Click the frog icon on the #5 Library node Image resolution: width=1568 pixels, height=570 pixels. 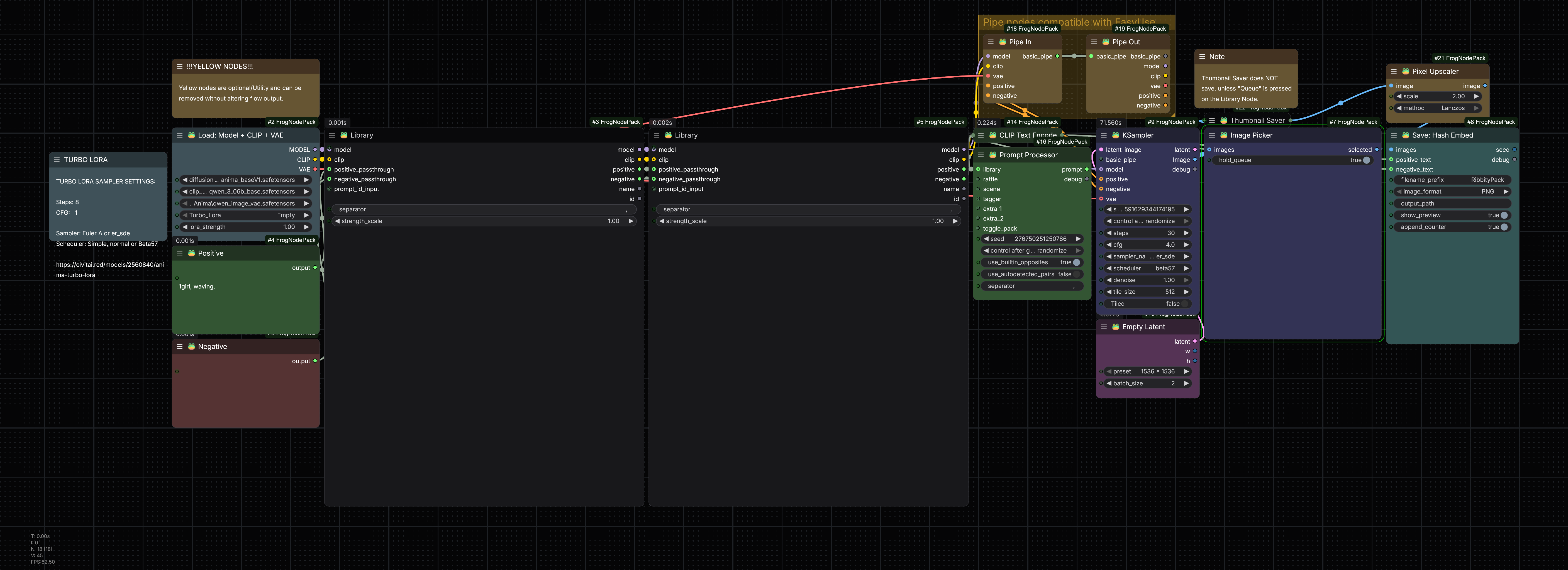(668, 135)
